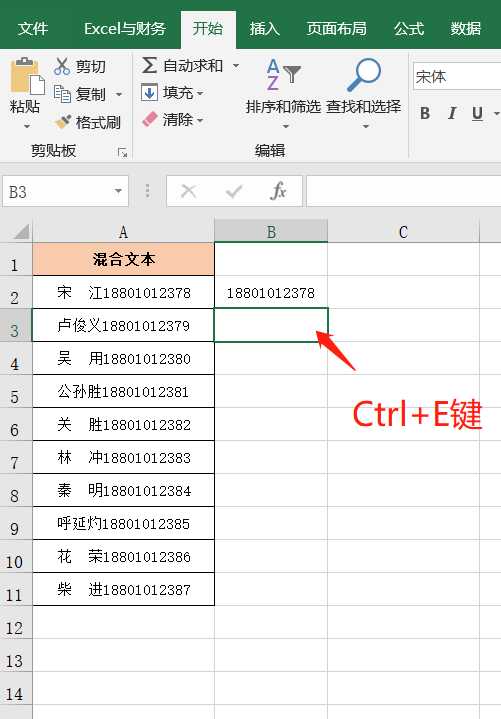
Task: Click cell with 呼延灼18801012385
Action: click(123, 523)
